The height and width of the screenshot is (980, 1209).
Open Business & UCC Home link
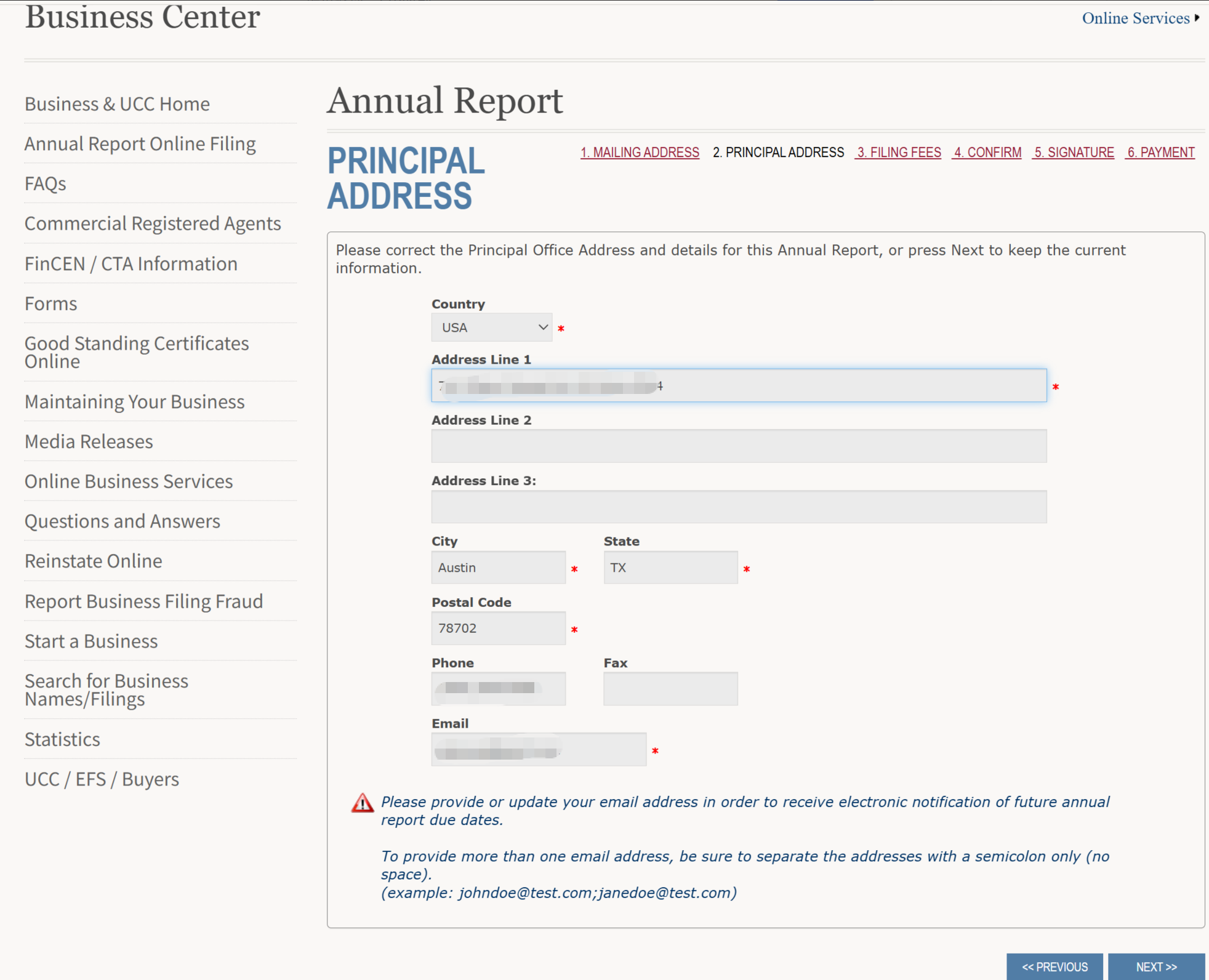click(x=117, y=104)
